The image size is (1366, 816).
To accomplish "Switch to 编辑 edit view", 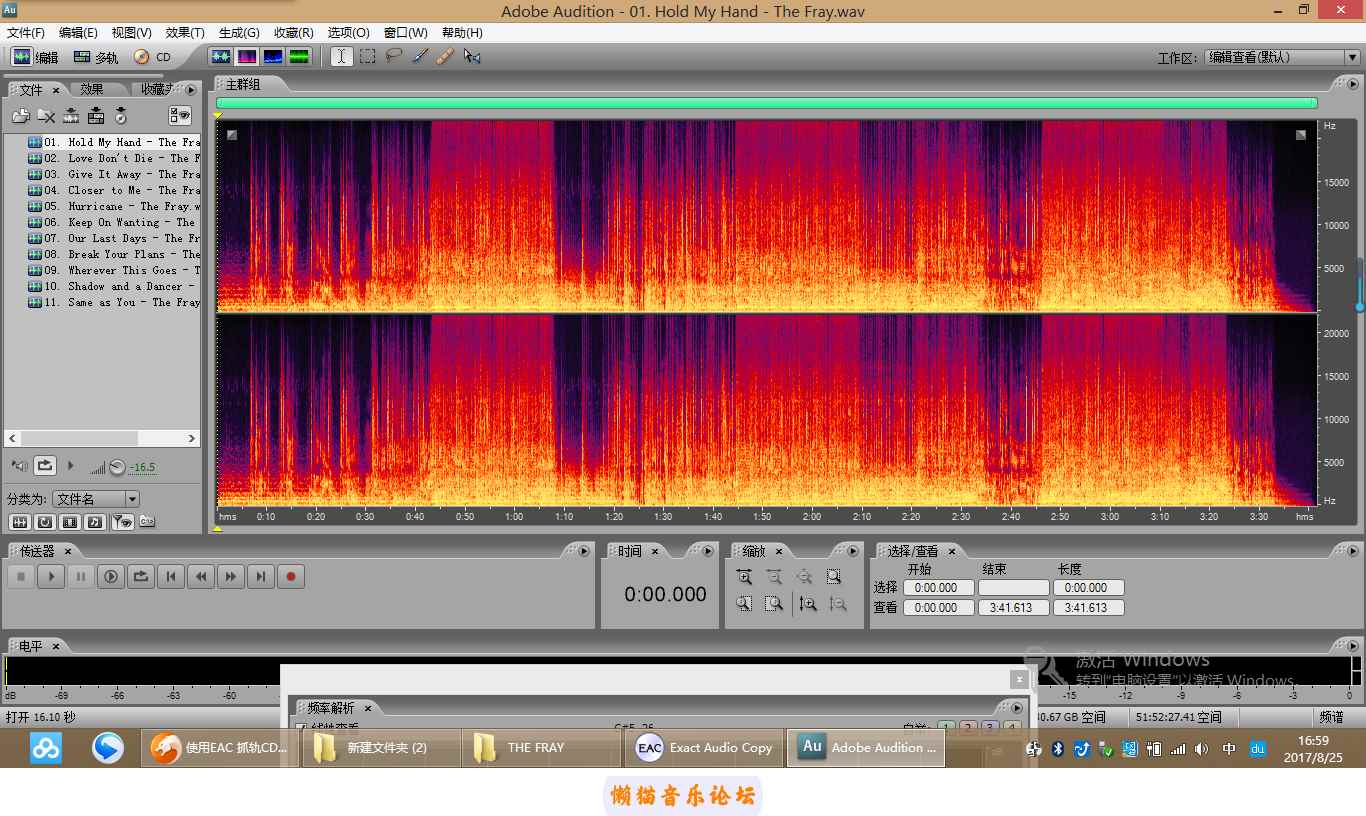I will 35,57.
